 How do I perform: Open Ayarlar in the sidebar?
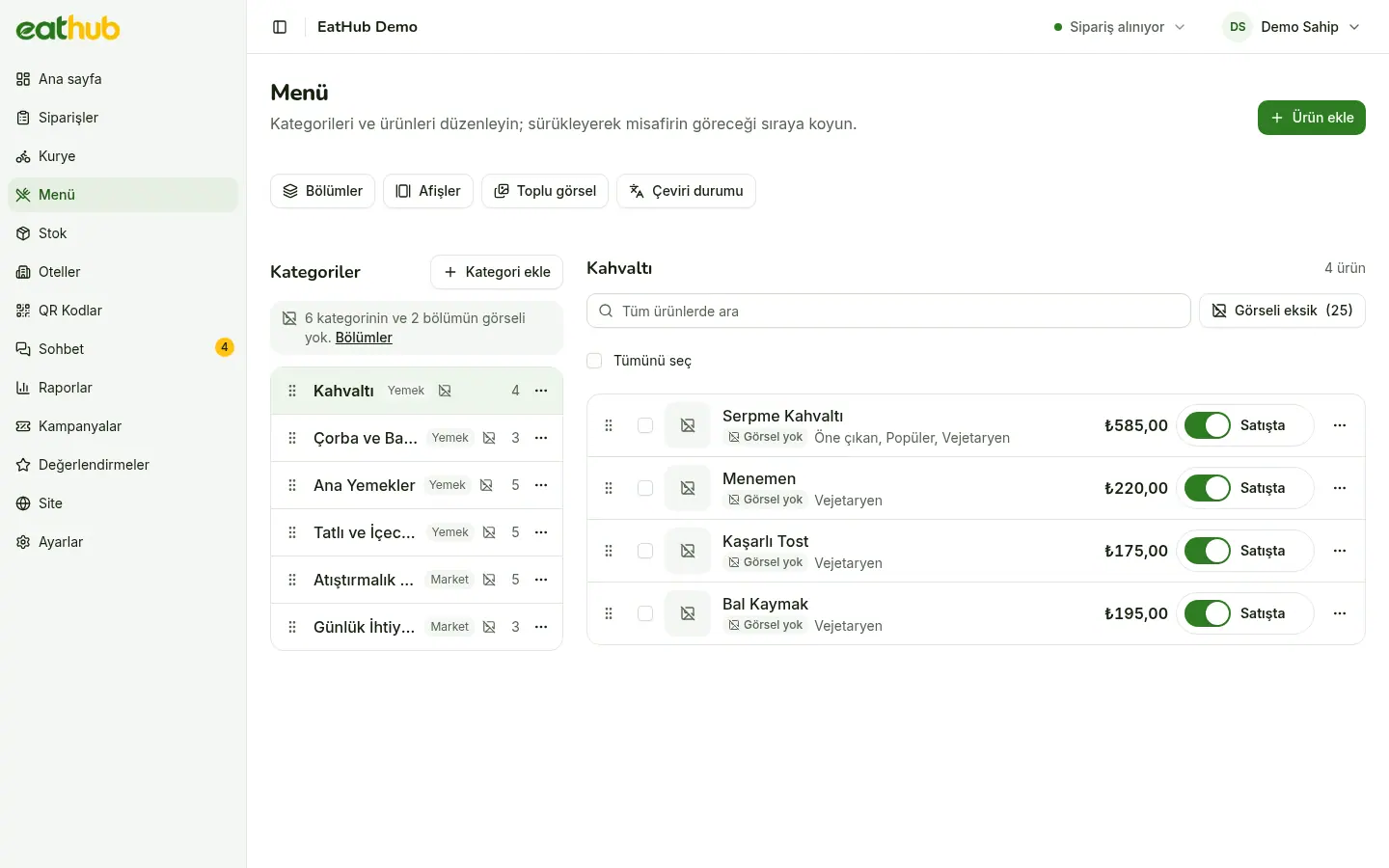(123, 542)
